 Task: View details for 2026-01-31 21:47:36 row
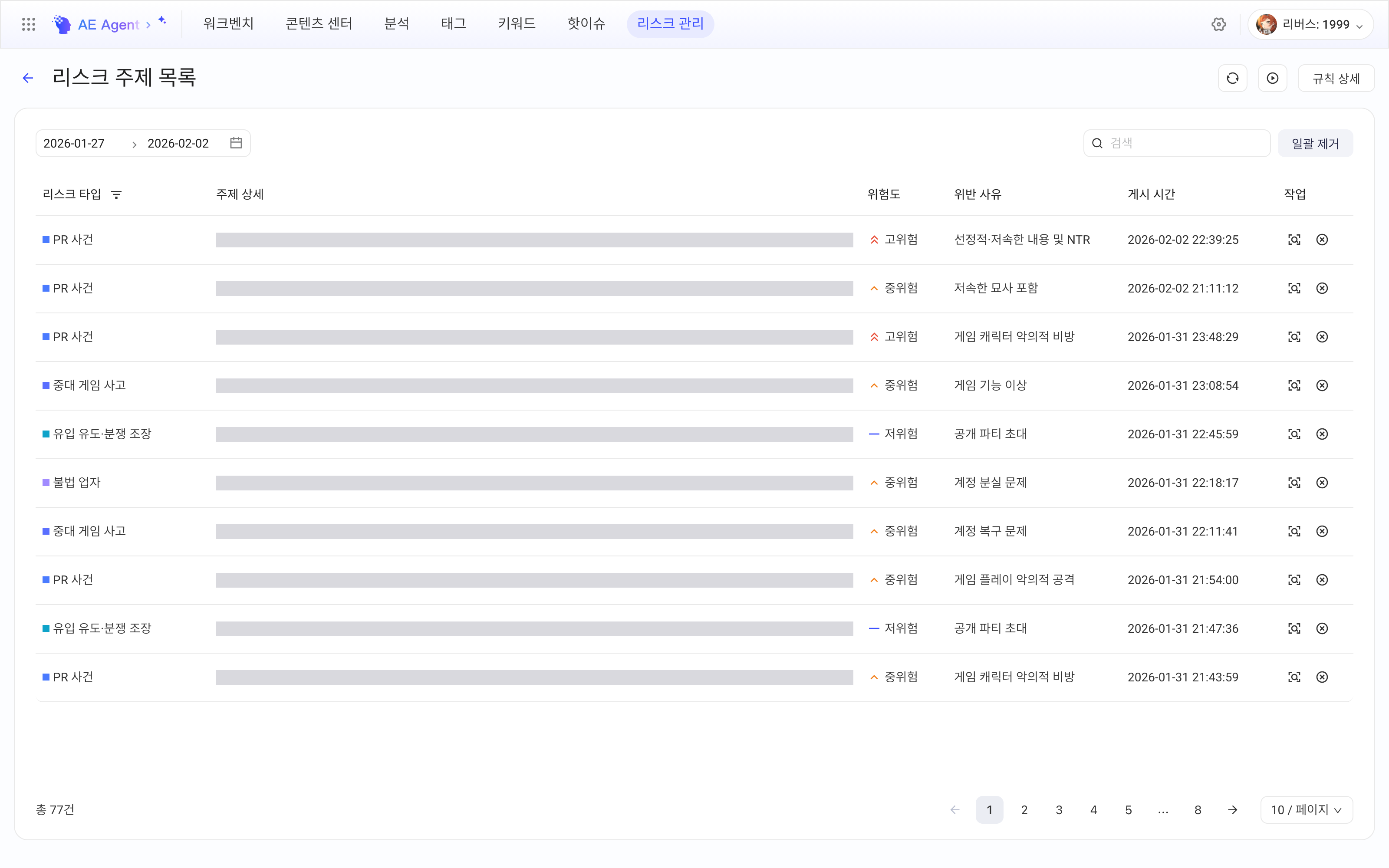(x=1294, y=628)
